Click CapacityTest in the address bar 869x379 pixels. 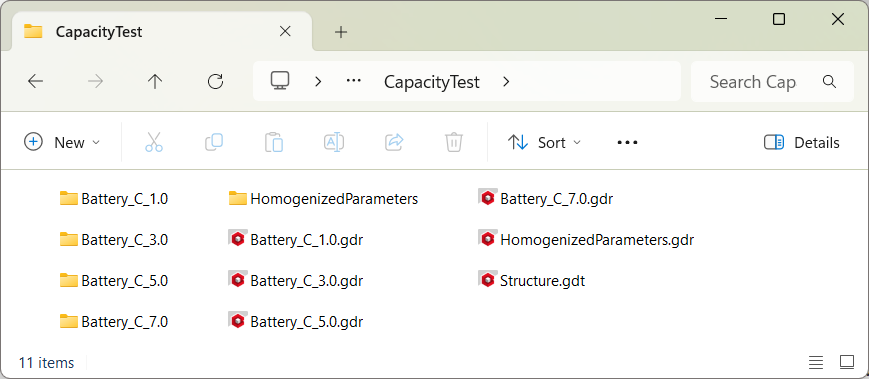(x=432, y=82)
